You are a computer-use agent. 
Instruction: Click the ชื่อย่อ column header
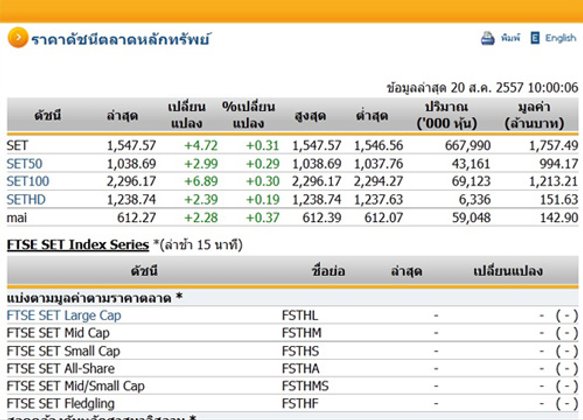click(x=328, y=271)
